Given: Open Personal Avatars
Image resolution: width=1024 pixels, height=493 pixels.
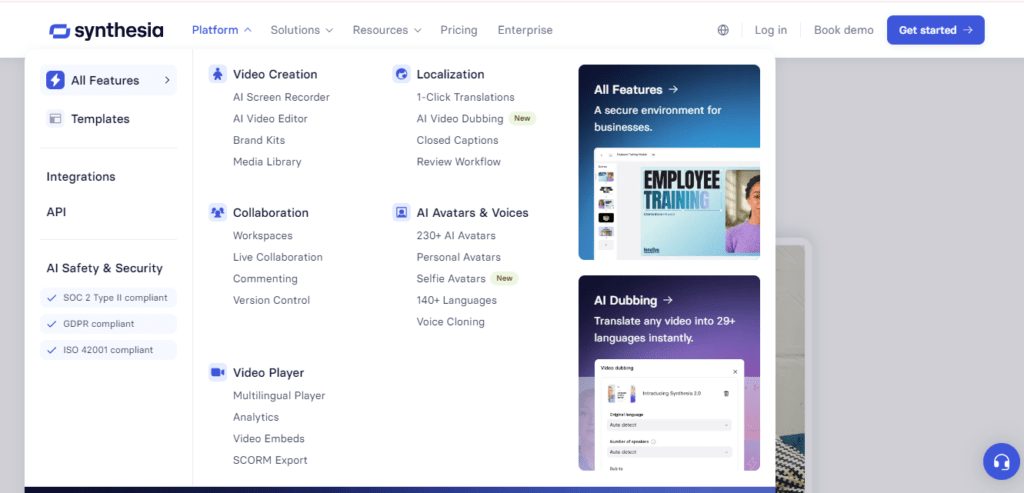Looking at the screenshot, I should tap(458, 257).
